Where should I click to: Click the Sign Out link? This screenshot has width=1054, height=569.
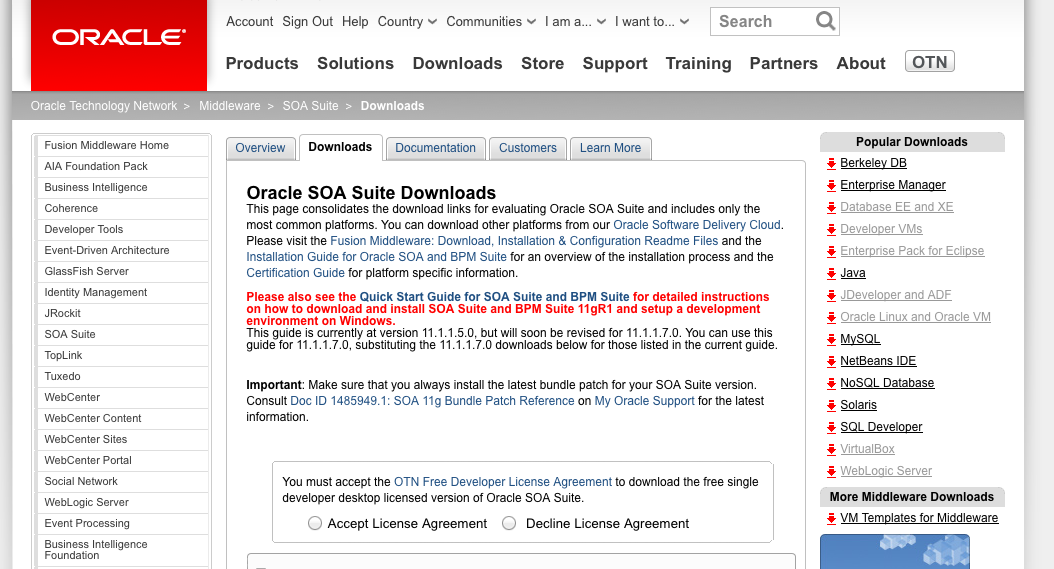[x=307, y=22]
